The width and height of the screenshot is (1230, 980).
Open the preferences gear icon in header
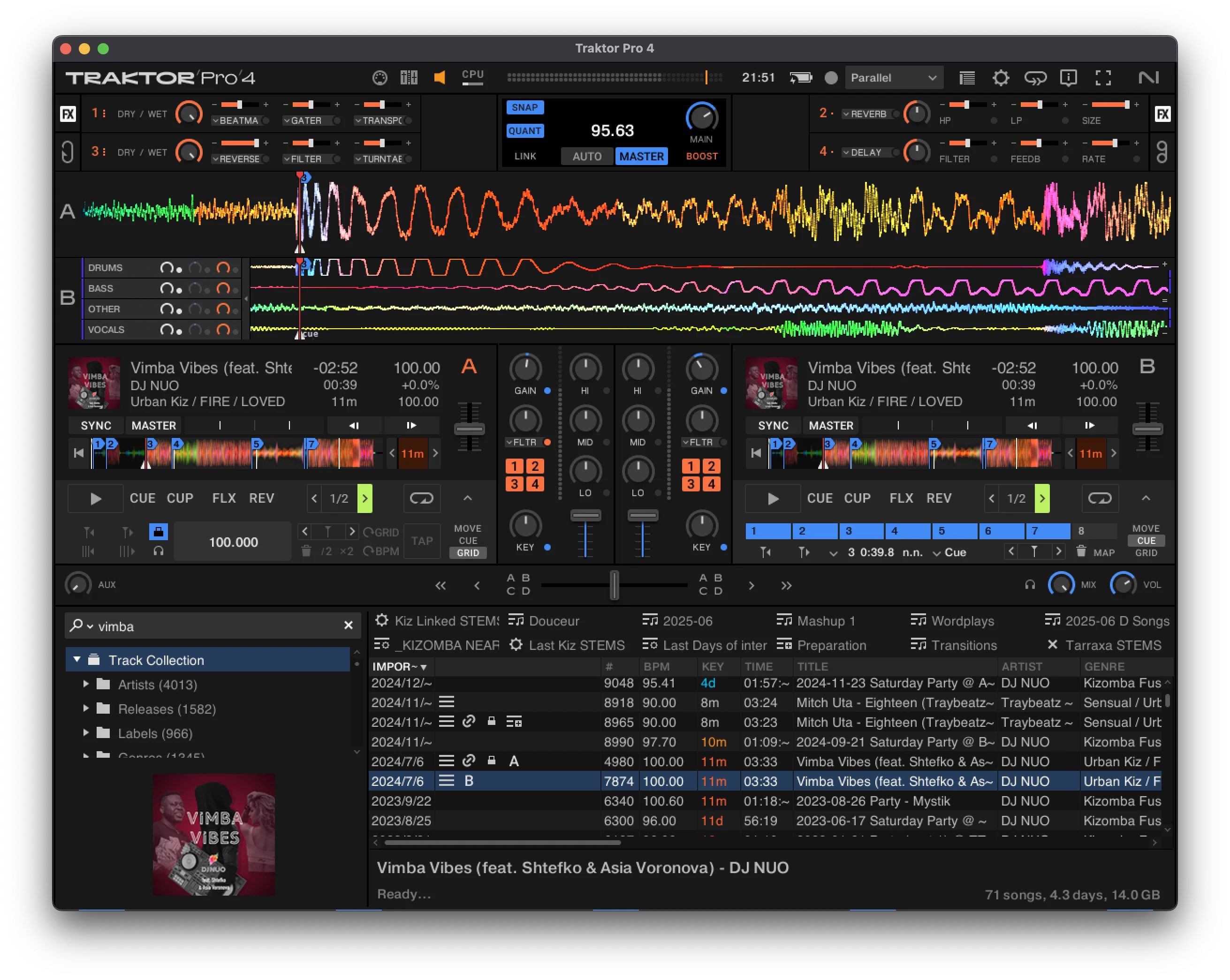click(1001, 77)
